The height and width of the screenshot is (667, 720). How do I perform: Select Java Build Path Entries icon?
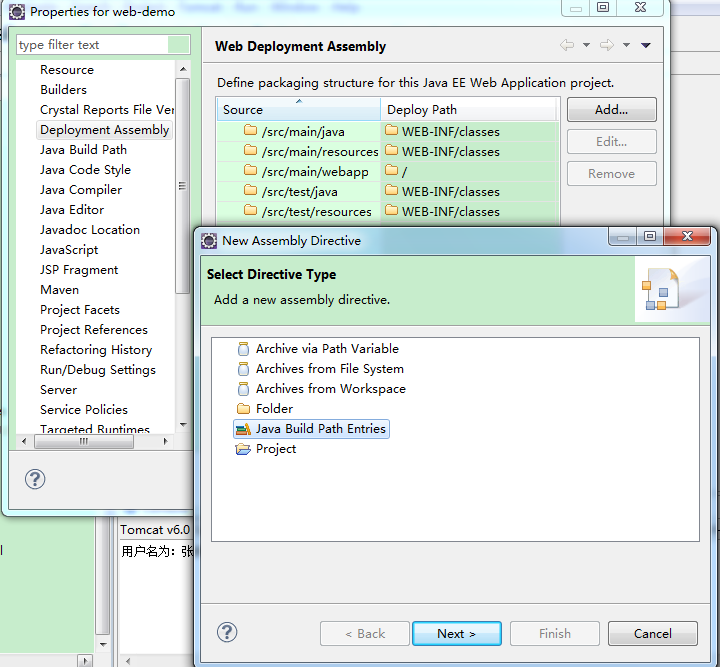coord(243,429)
